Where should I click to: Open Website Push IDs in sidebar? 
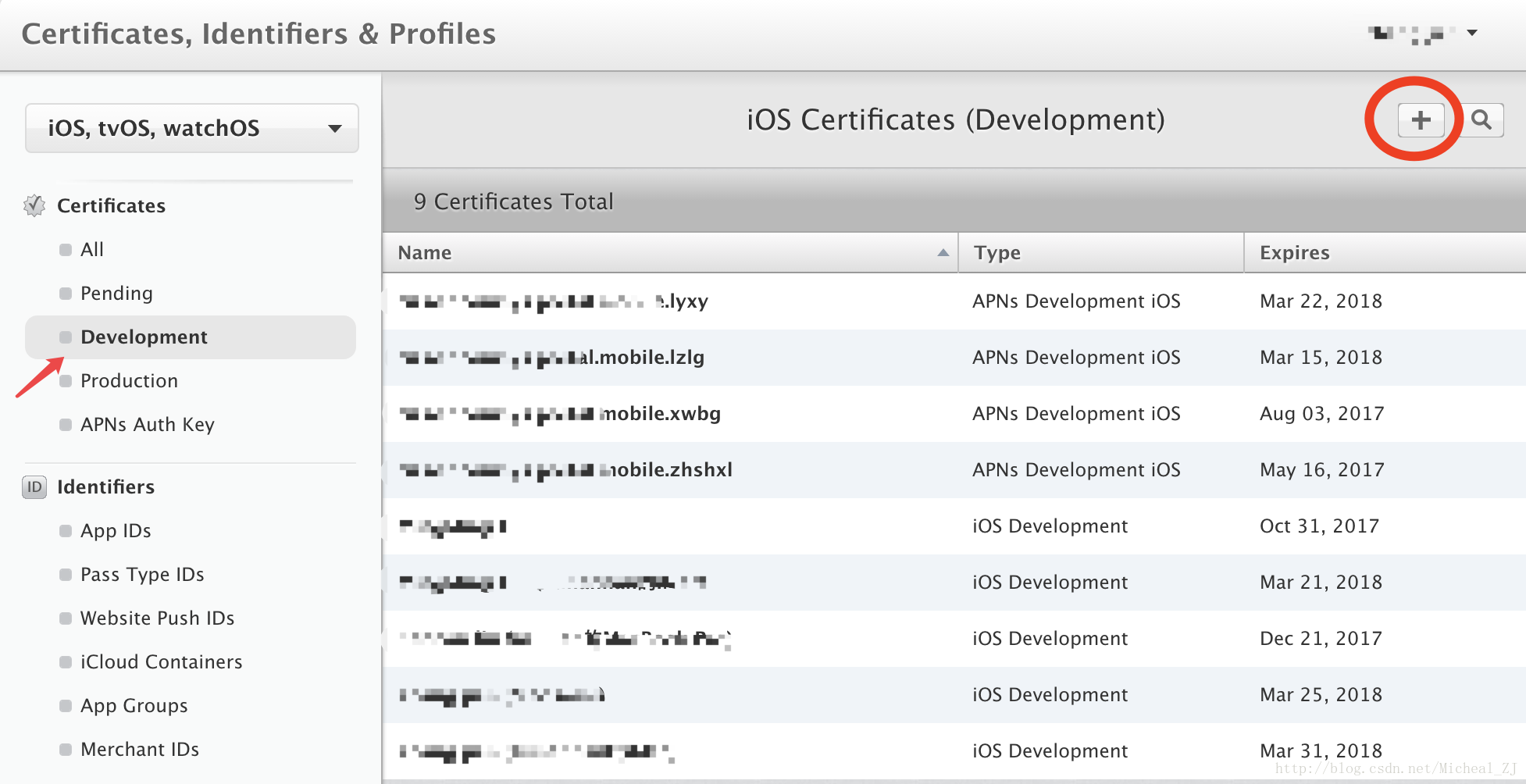click(158, 618)
